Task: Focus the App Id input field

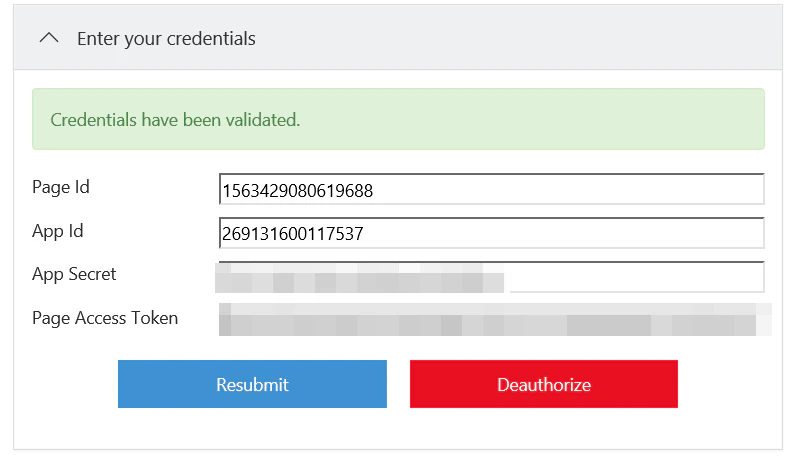Action: coord(492,233)
